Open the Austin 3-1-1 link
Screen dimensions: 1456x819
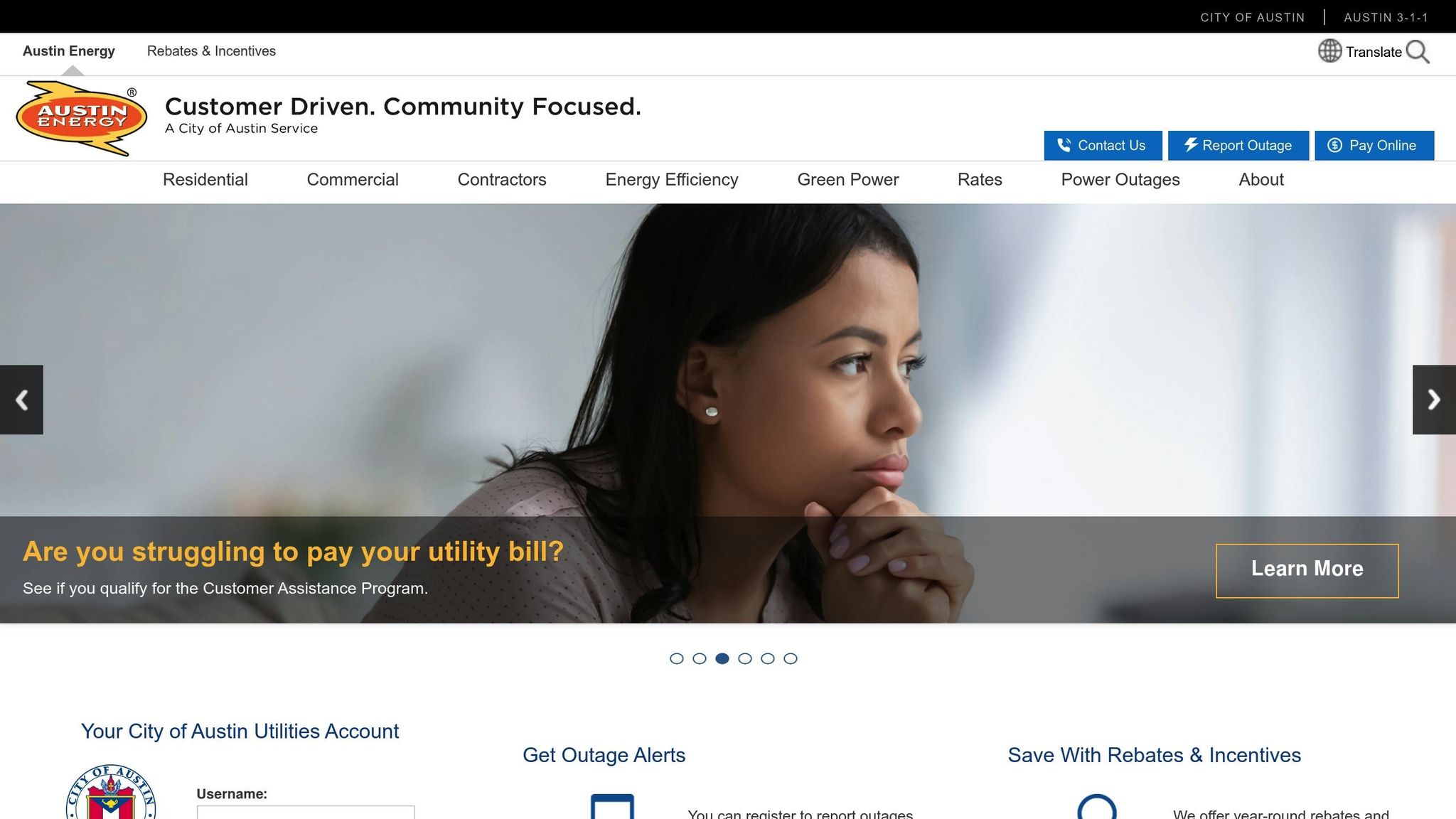click(x=1386, y=17)
